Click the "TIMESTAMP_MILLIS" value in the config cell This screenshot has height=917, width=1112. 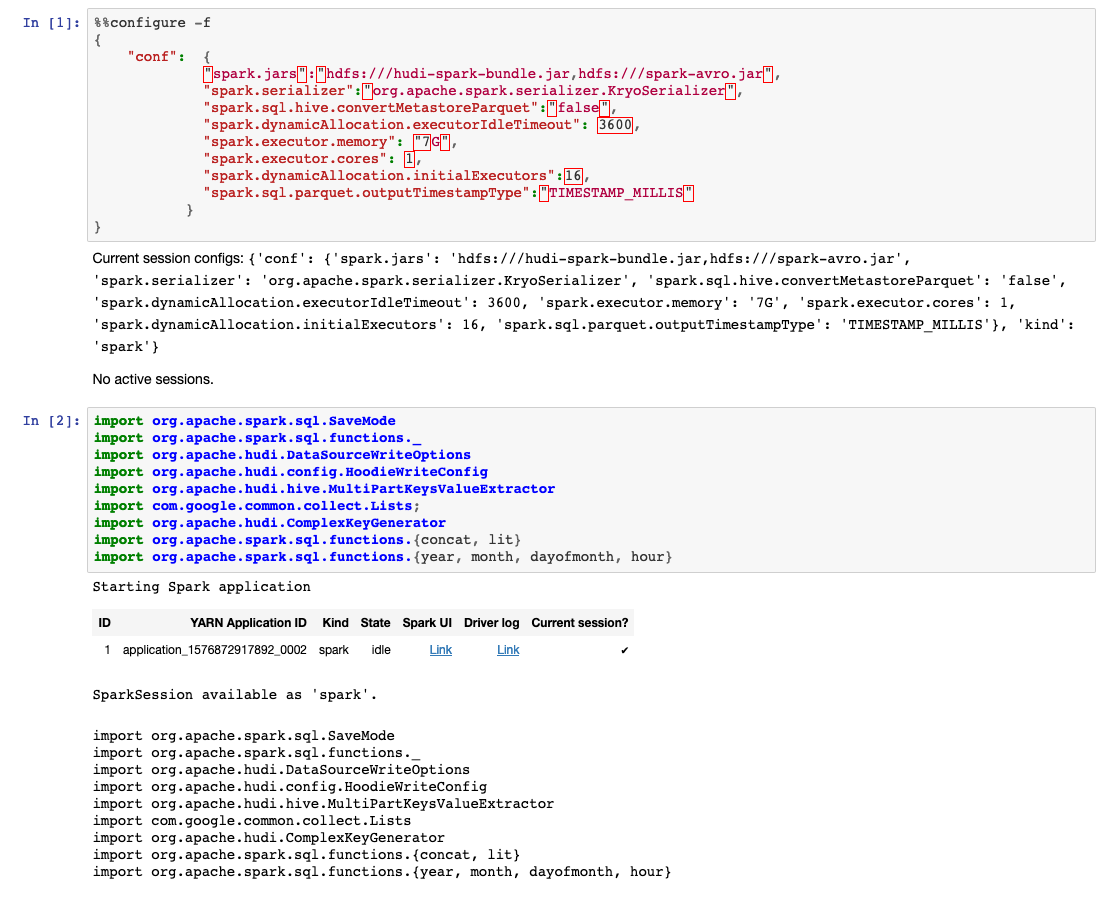click(x=616, y=193)
